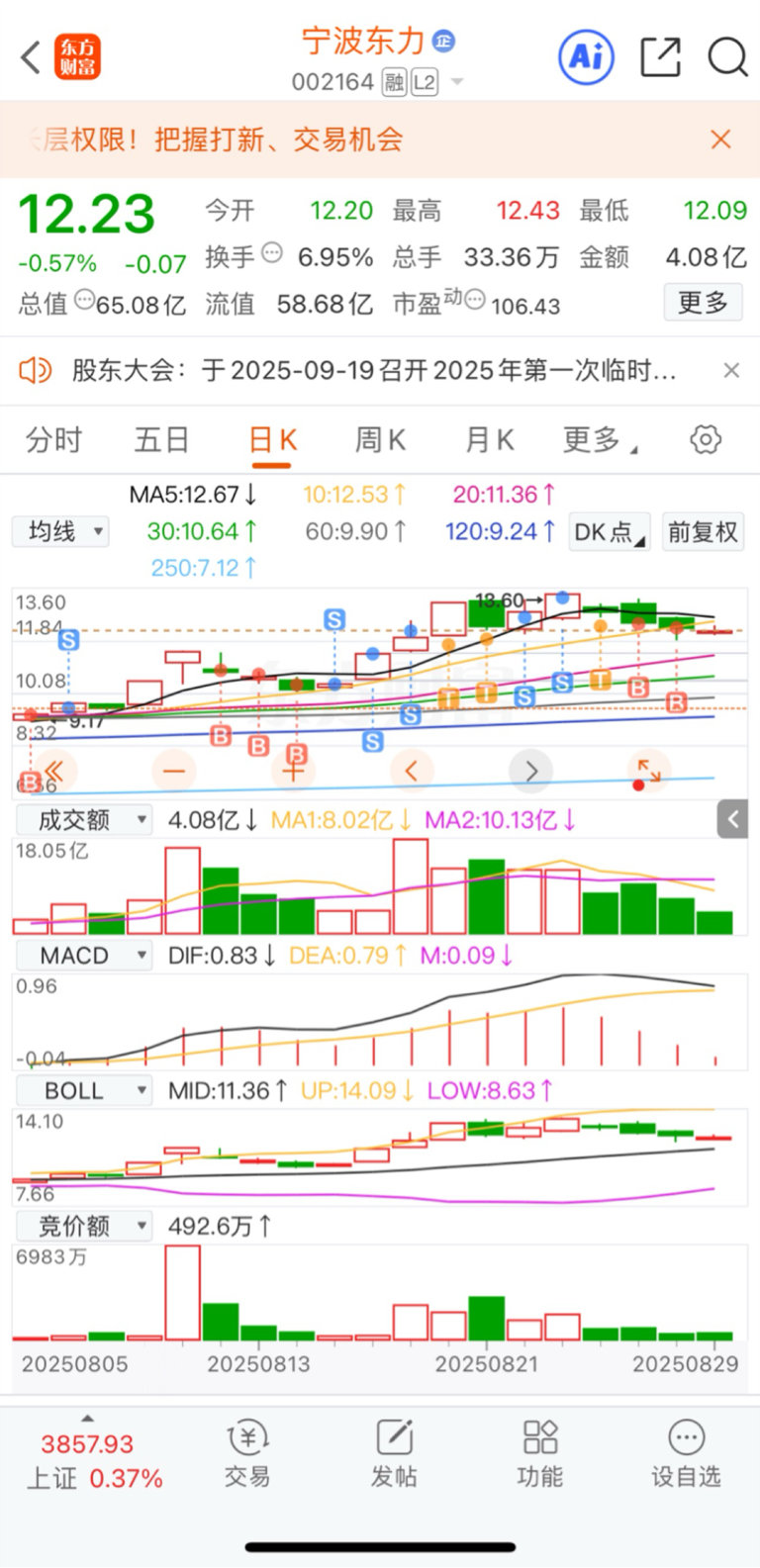
Task: Tap the fullscreen expand arrows icon
Action: pos(649,770)
